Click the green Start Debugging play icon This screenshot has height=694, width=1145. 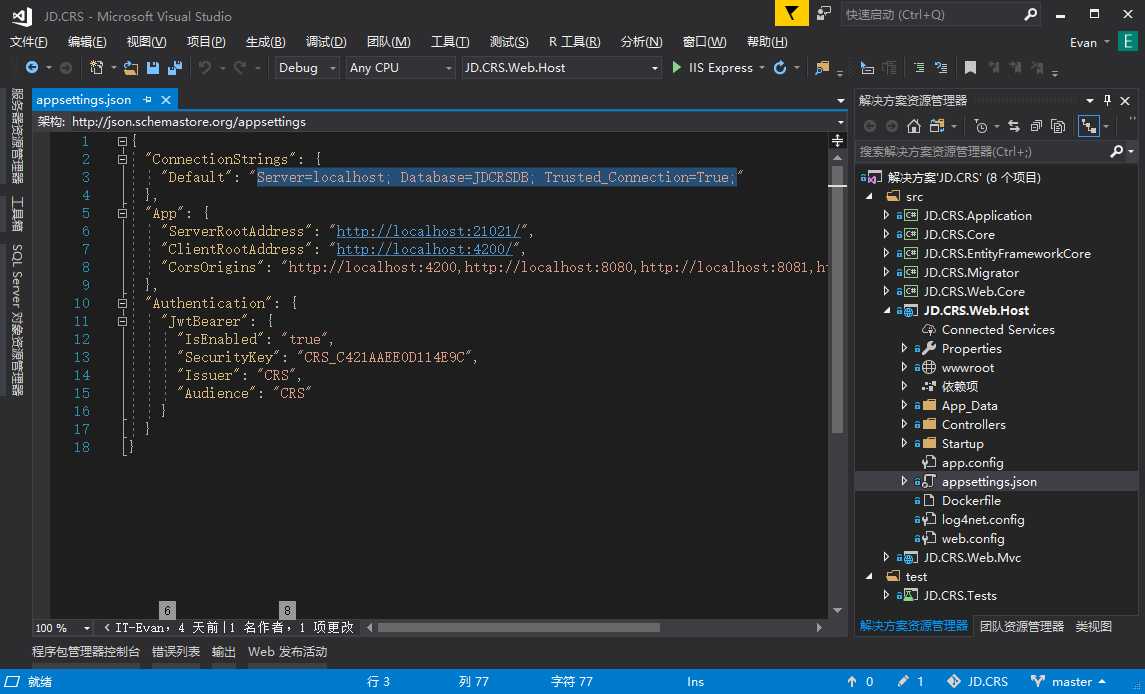point(676,67)
